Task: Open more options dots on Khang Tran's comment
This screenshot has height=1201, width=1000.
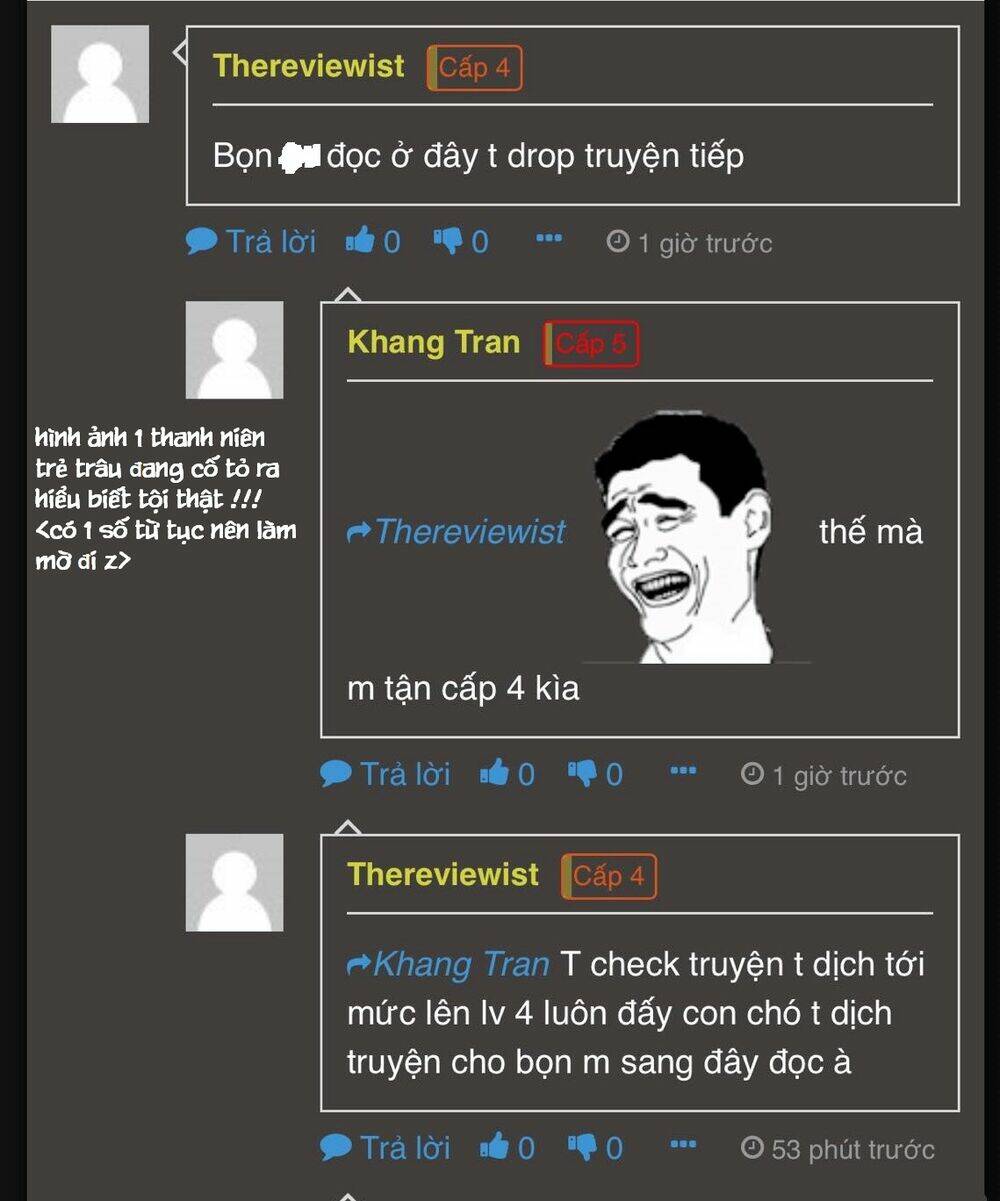Action: point(683,770)
